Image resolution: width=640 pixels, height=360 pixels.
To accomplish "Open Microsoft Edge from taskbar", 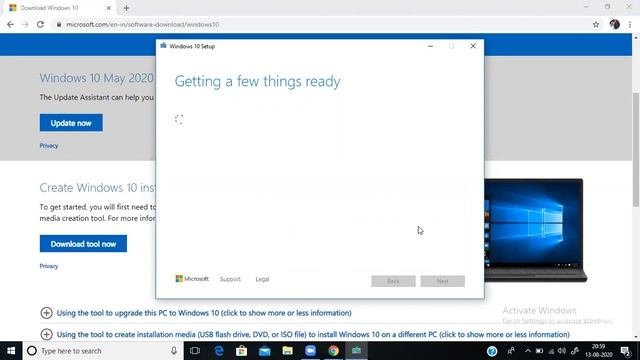I will [x=219, y=351].
